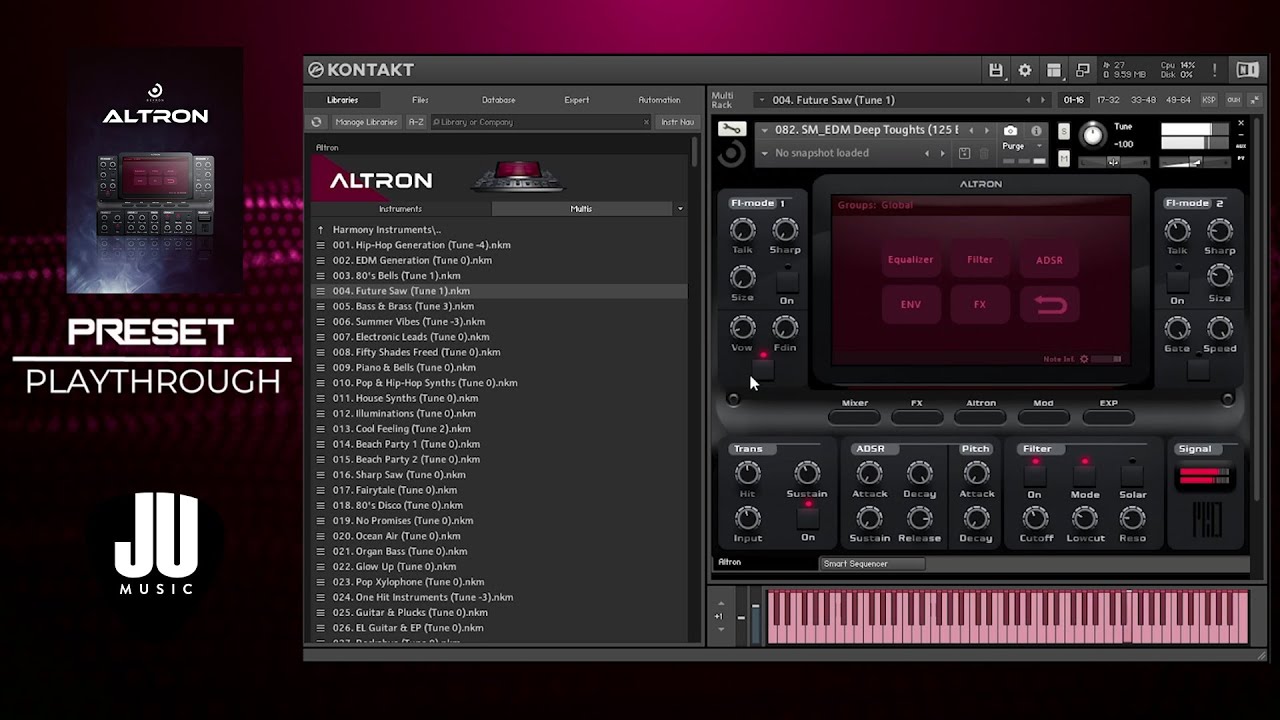Screen dimensions: 1280x720
Task: Save snapshot using the disk icon
Action: coord(964,154)
